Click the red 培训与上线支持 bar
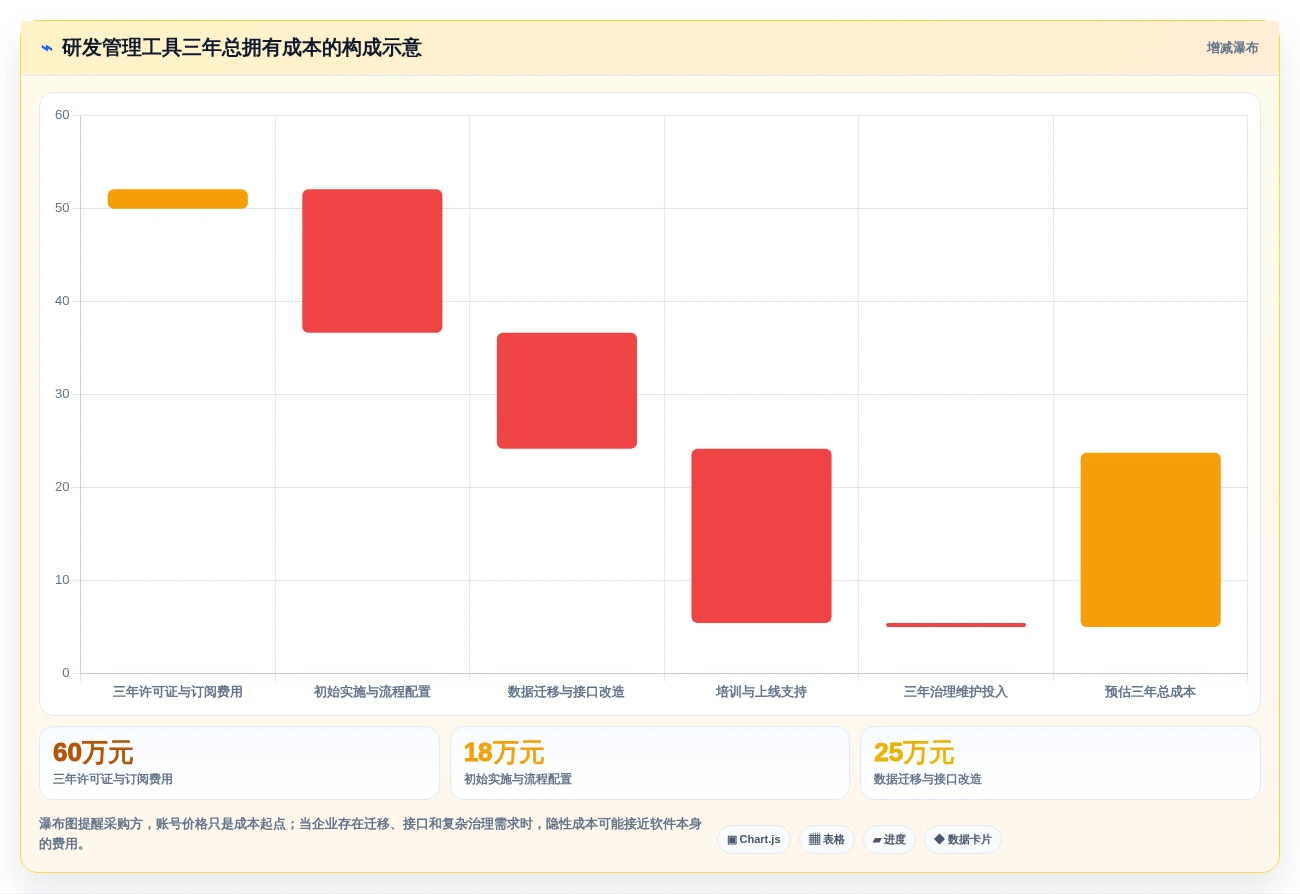 click(761, 536)
